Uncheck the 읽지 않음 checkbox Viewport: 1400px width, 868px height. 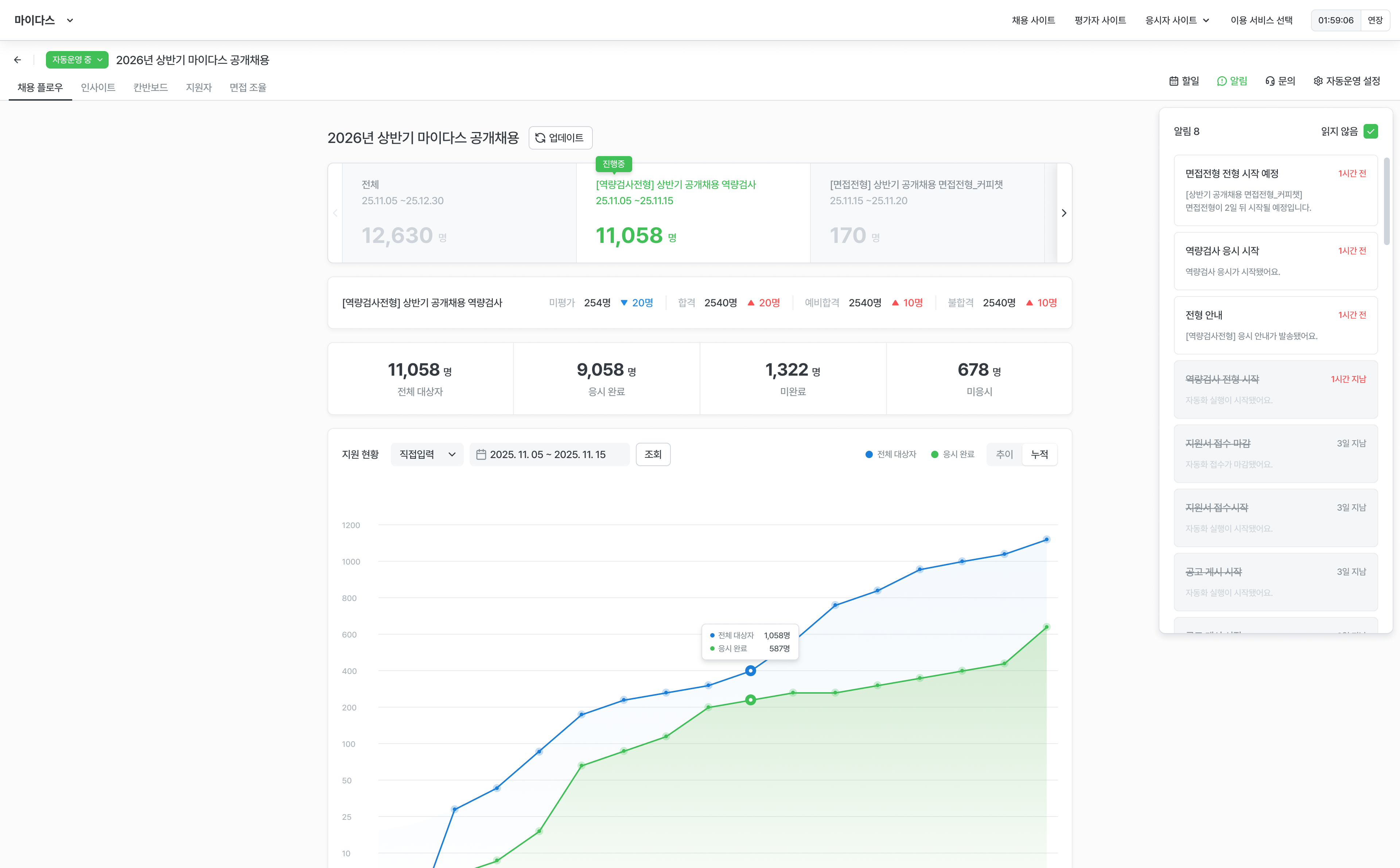pyautogui.click(x=1370, y=131)
